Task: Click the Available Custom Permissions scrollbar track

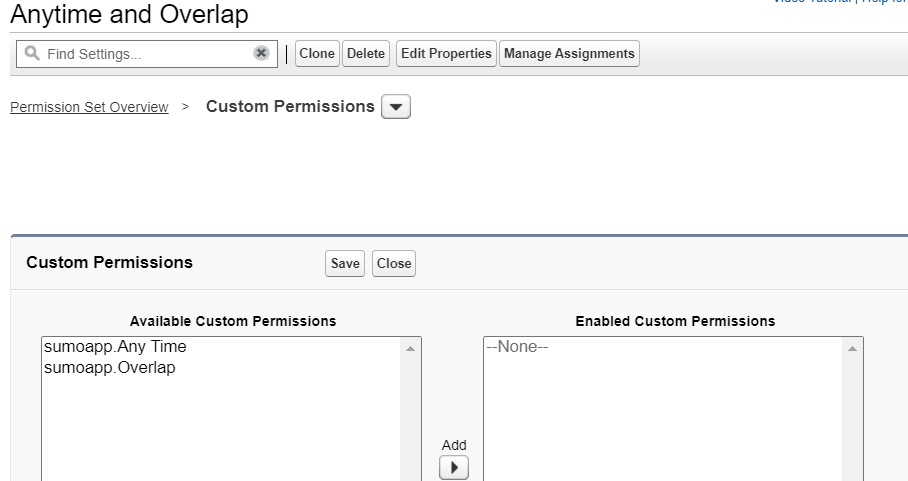Action: tap(410, 420)
